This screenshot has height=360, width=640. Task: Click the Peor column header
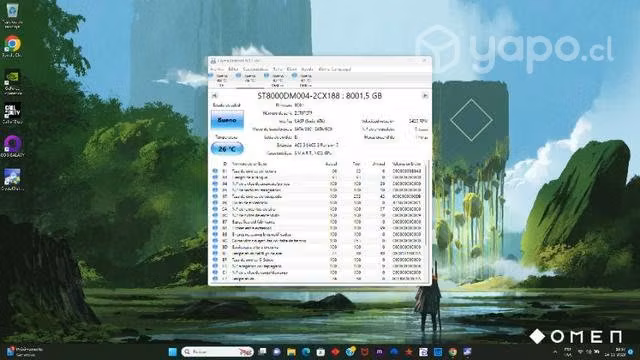coord(356,164)
